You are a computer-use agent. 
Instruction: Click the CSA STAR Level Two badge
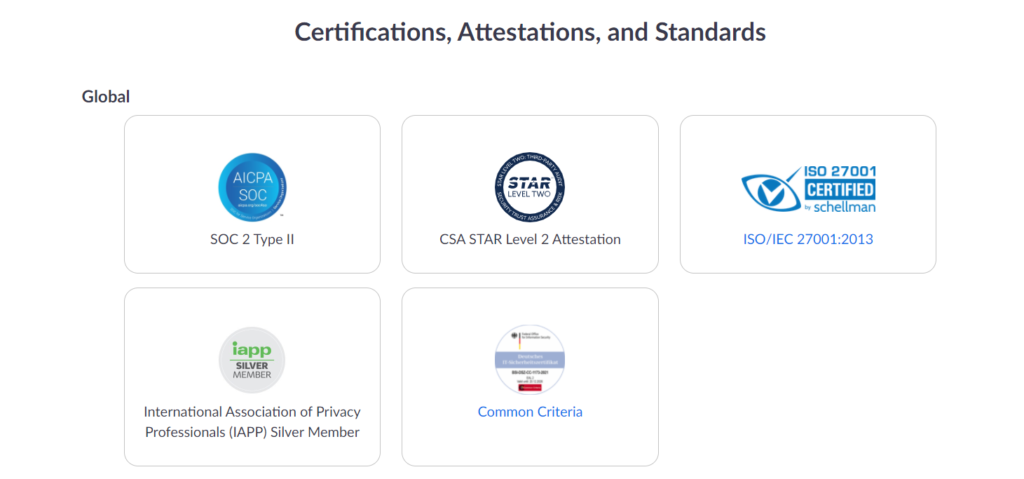coord(530,188)
